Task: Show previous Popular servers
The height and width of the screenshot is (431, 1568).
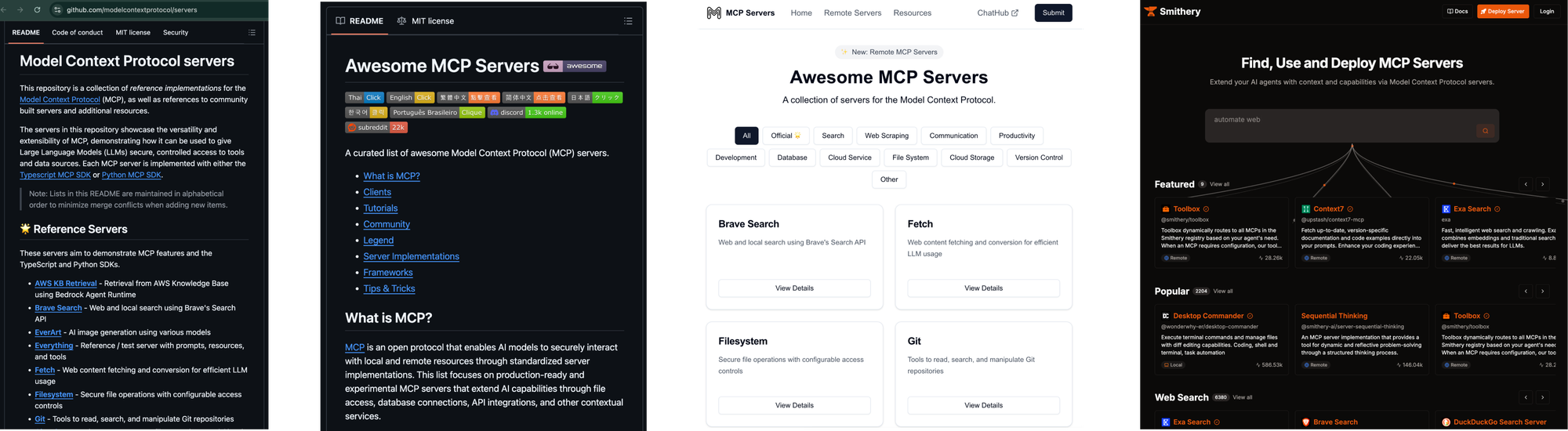Action: click(x=1526, y=291)
